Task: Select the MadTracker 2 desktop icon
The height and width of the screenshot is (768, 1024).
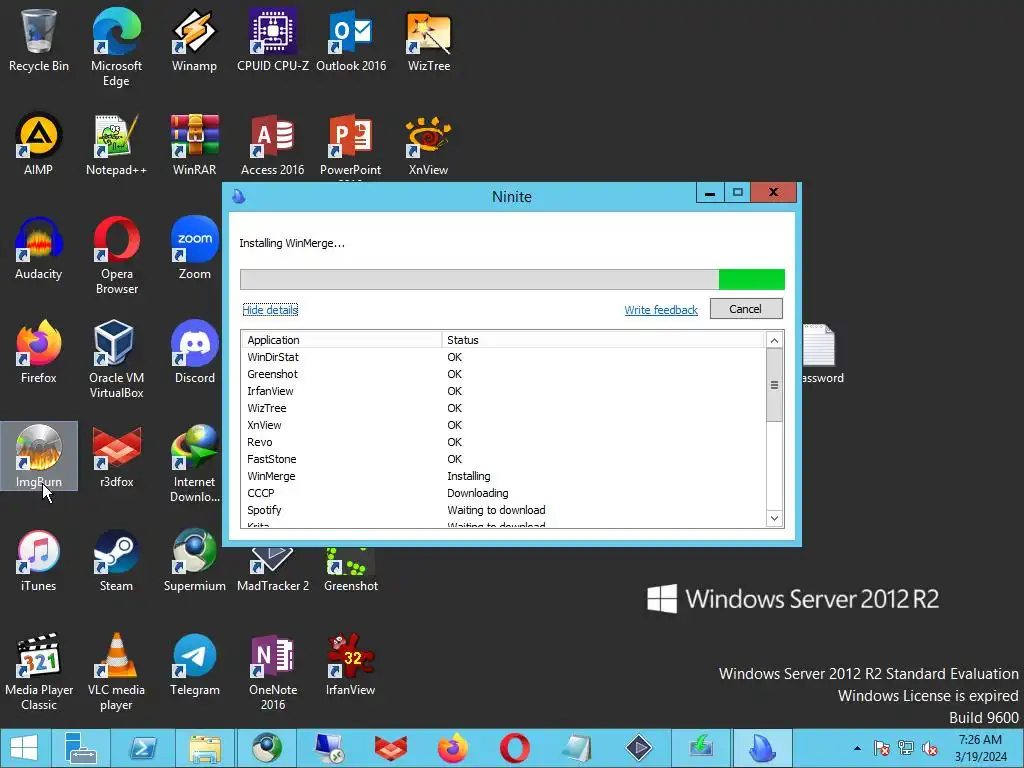Action: [273, 570]
